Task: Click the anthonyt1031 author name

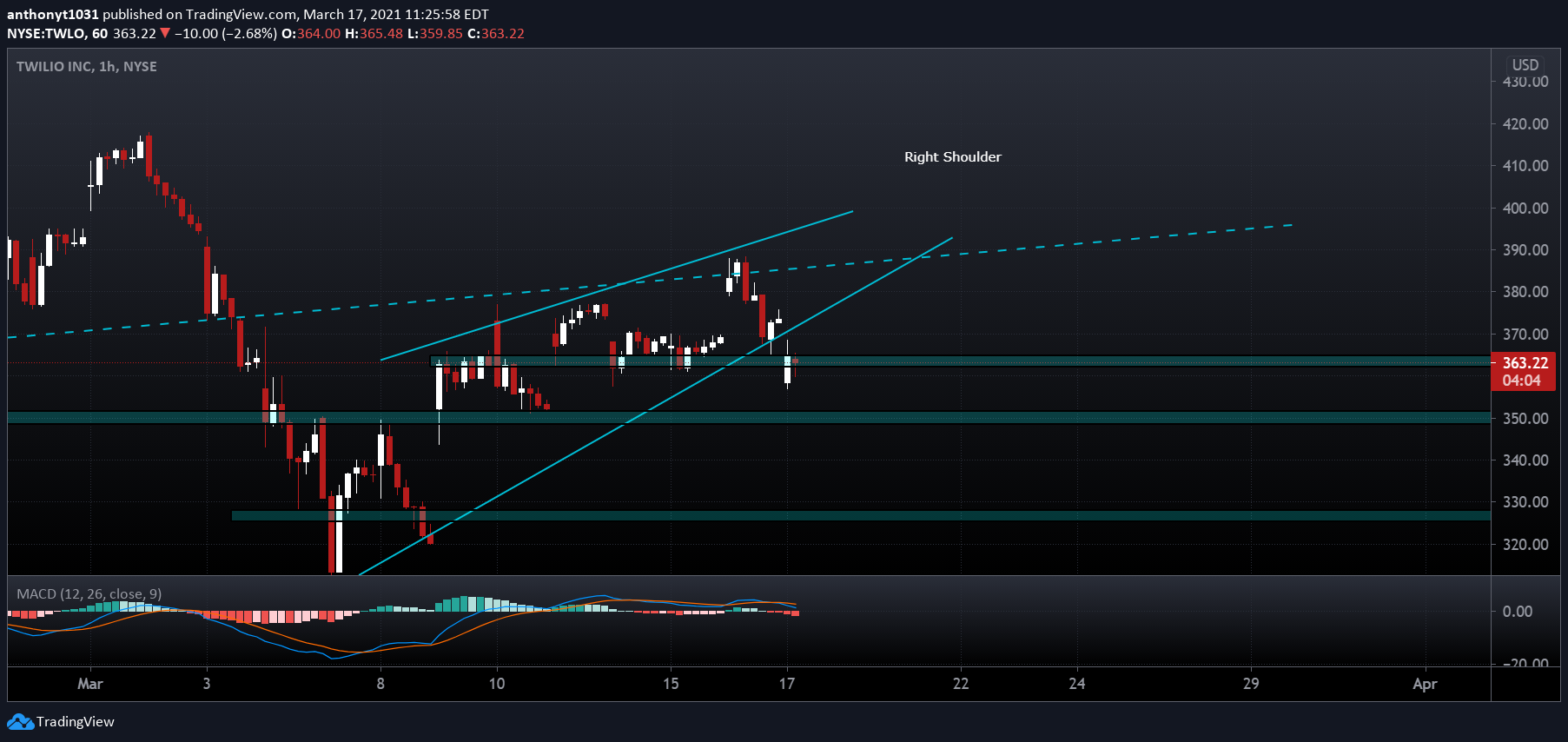Action: pyautogui.click(x=53, y=15)
